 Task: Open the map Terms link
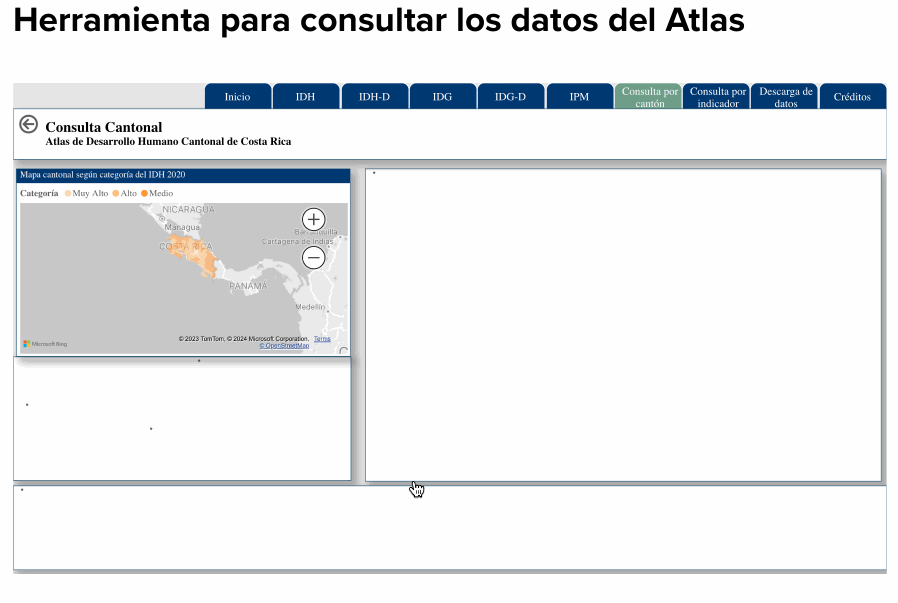click(322, 339)
